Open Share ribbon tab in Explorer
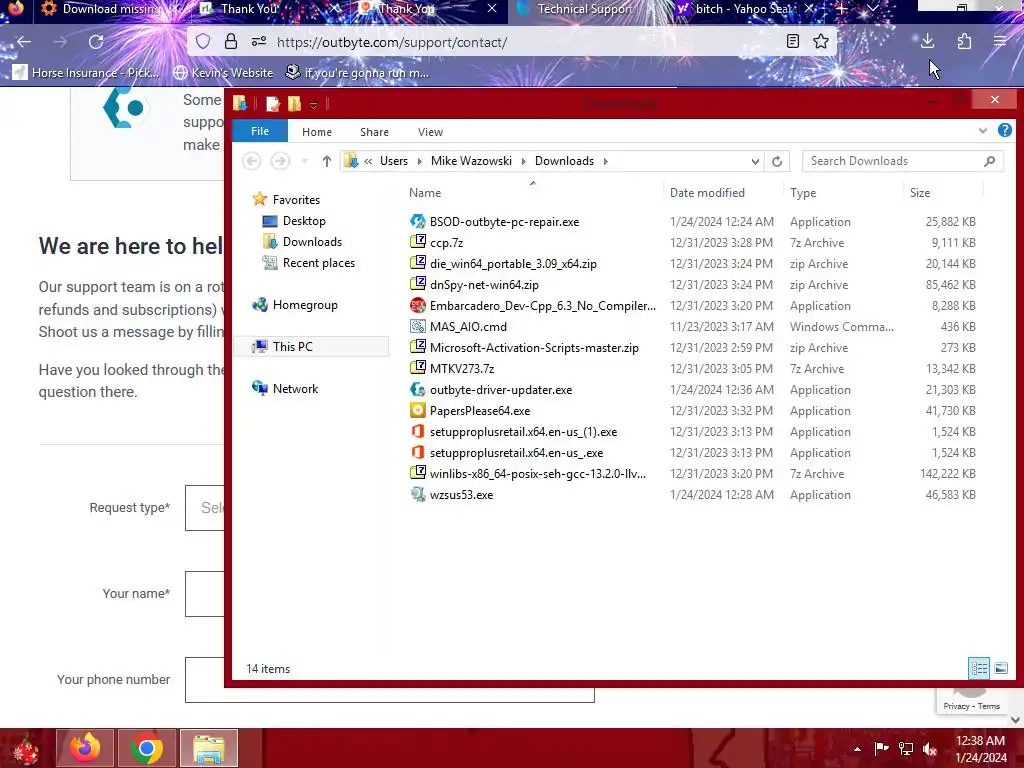The width and height of the screenshot is (1024, 768). (374, 132)
